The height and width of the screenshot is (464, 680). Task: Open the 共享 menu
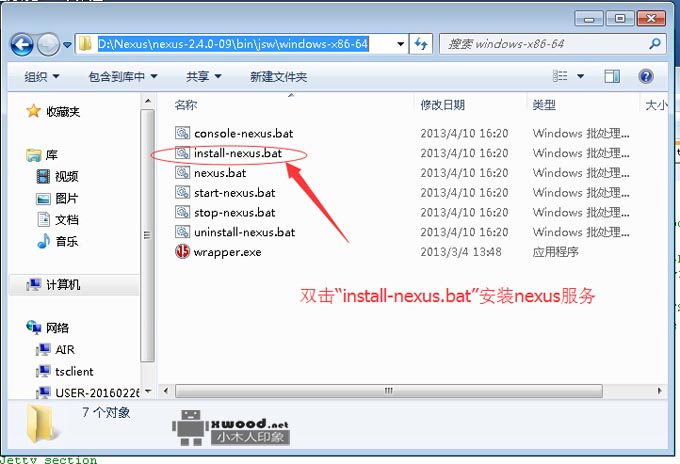click(204, 77)
